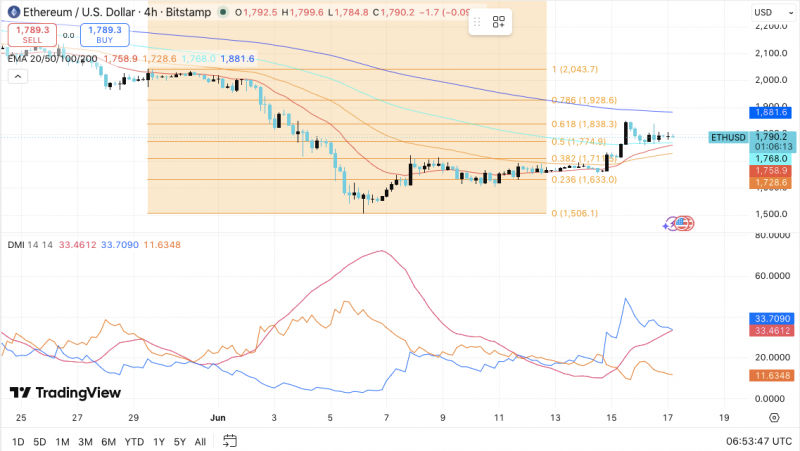Click the 1,789.3 BUY button
This screenshot has width=800, height=451.
click(105, 35)
